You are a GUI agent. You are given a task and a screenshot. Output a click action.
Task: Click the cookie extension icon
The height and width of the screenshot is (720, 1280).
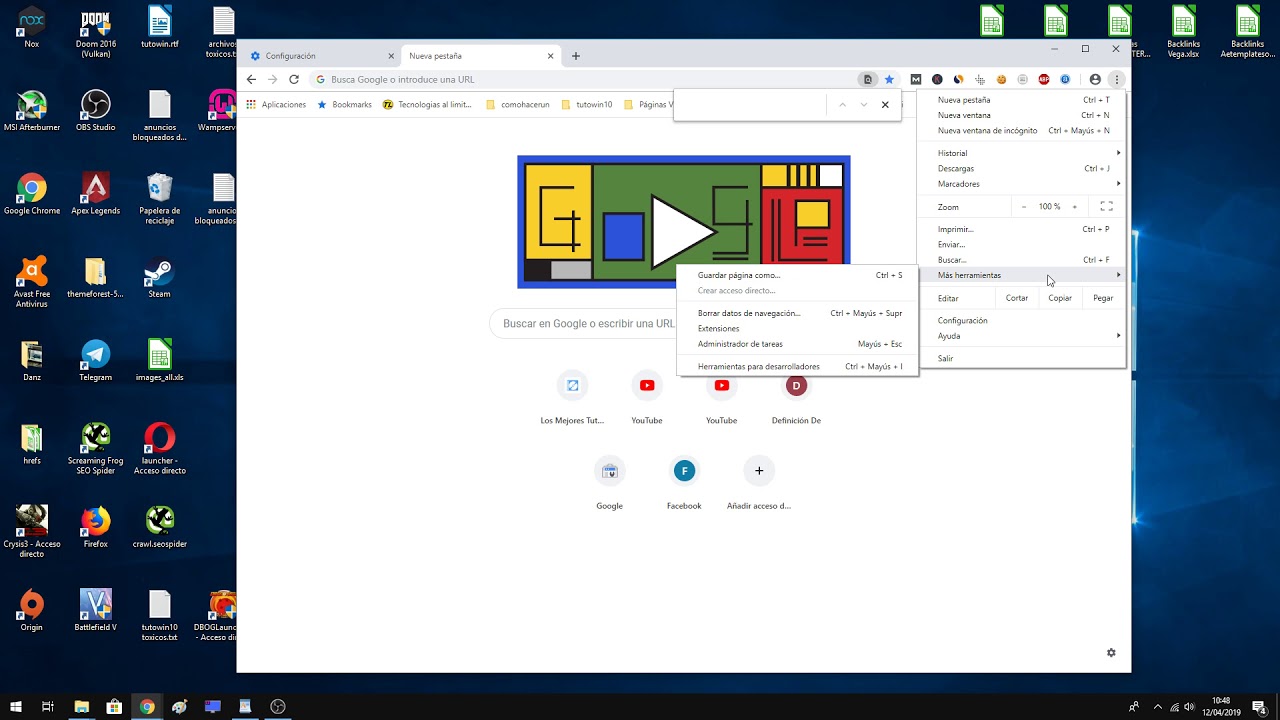[x=1001, y=80]
